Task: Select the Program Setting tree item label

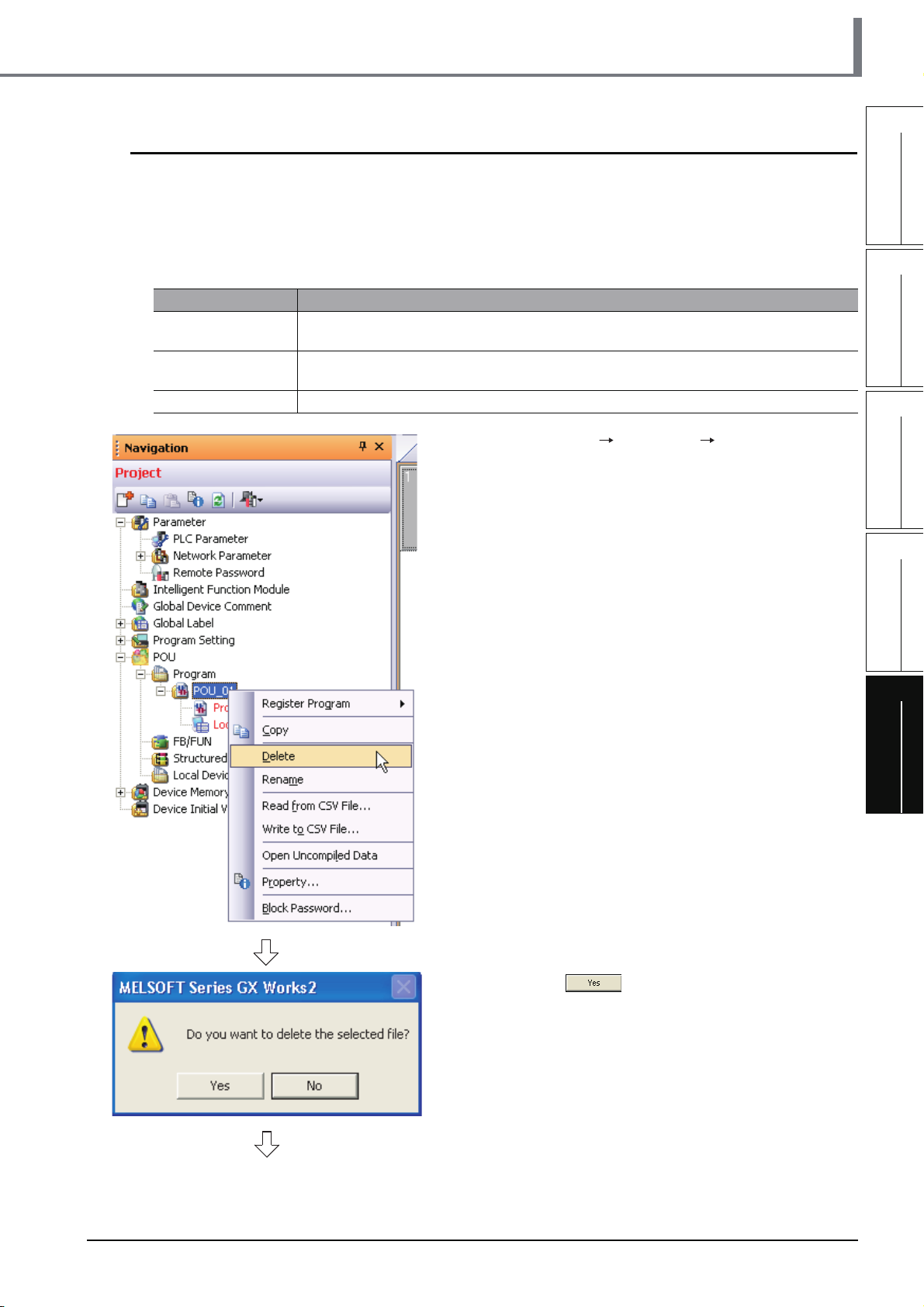Action: (x=194, y=641)
